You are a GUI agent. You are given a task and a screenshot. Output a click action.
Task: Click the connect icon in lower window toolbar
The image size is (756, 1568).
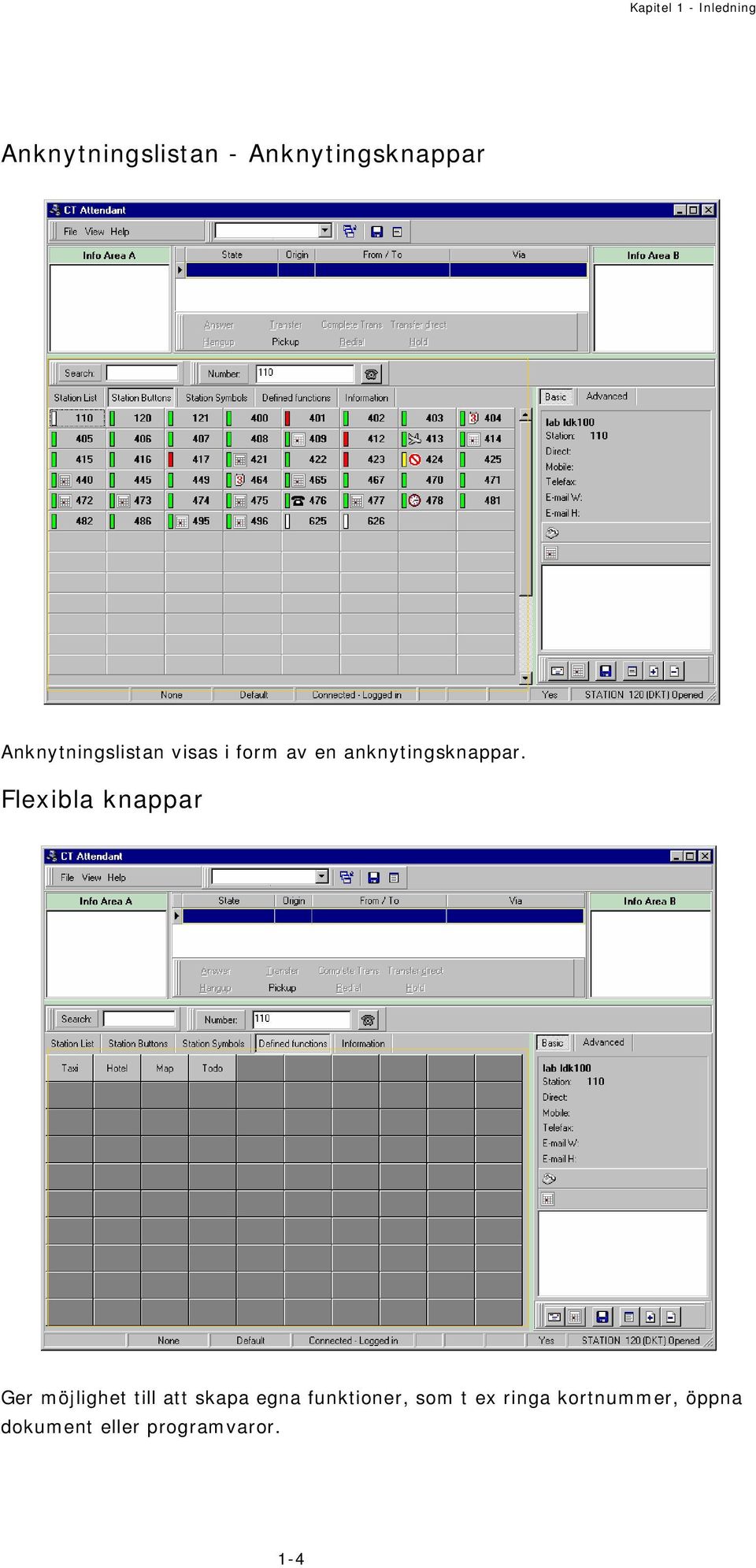(x=346, y=877)
